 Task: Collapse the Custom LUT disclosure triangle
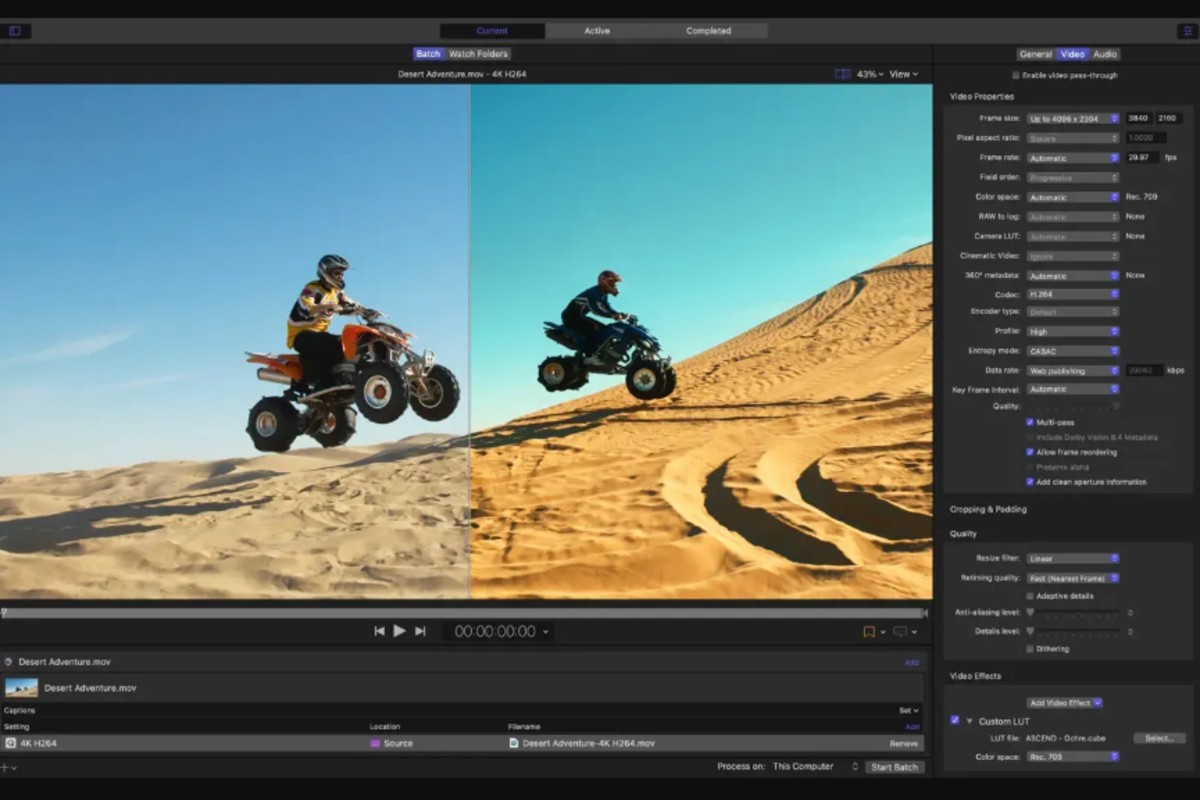[969, 721]
